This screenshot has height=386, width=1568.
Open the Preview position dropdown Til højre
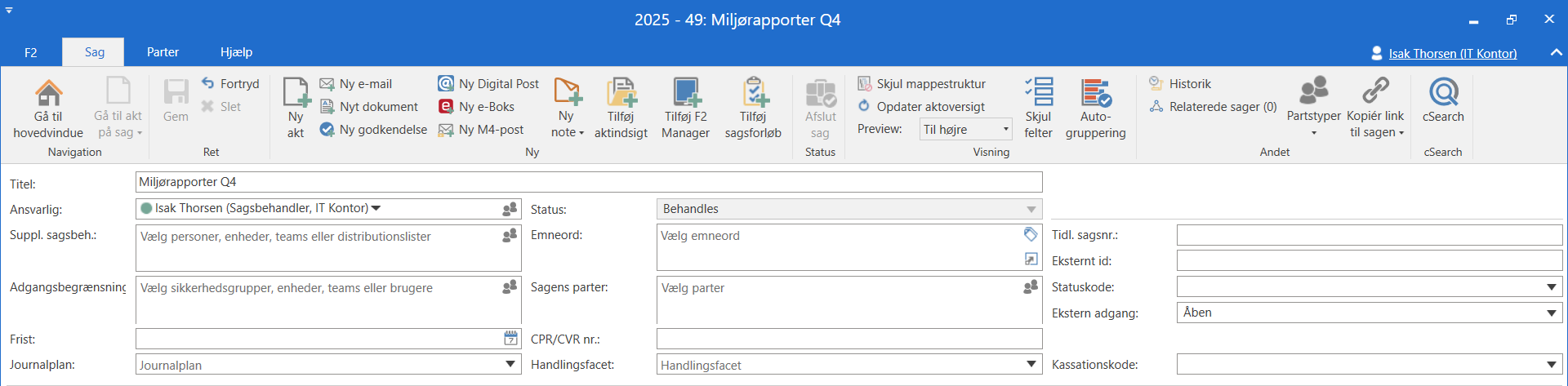click(966, 129)
